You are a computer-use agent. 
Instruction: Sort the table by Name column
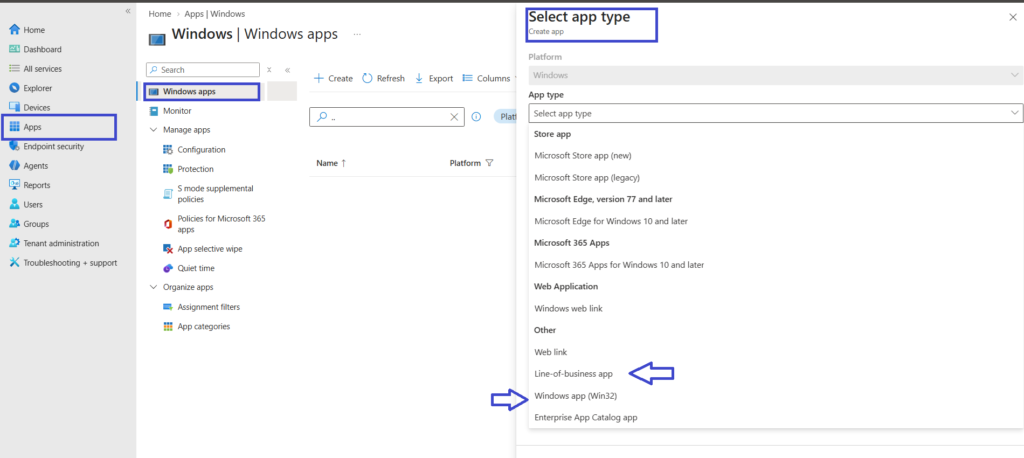(x=331, y=163)
